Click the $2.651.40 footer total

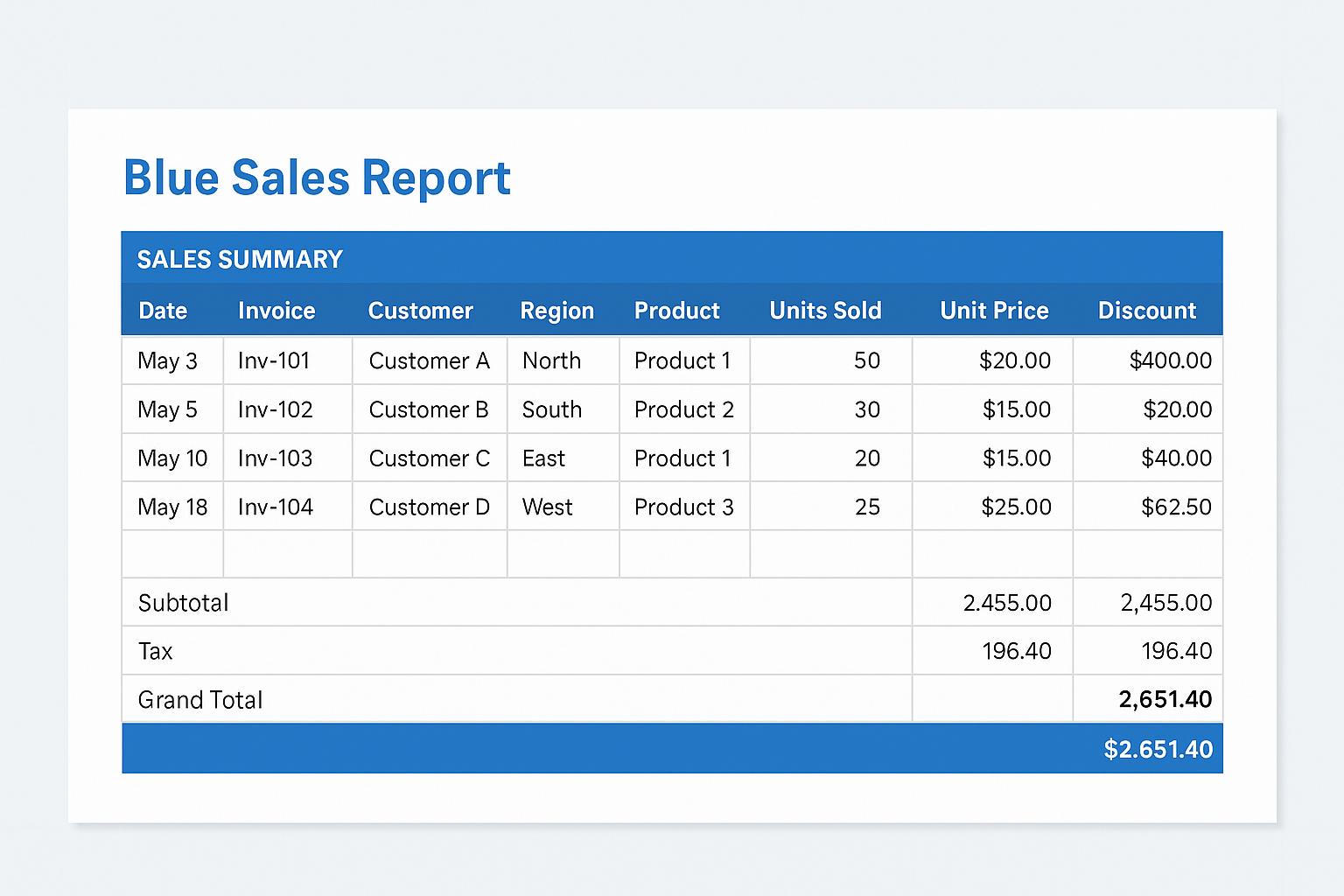pyautogui.click(x=1158, y=750)
